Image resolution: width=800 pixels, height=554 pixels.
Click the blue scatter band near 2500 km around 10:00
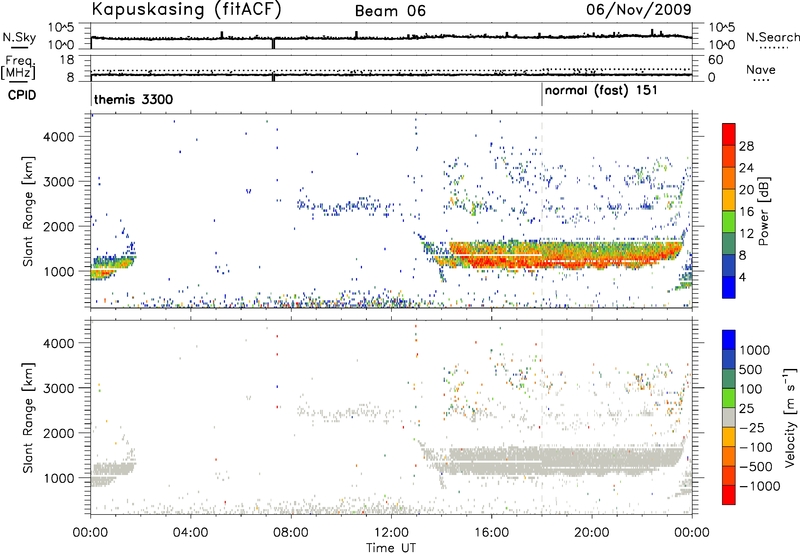(347, 207)
